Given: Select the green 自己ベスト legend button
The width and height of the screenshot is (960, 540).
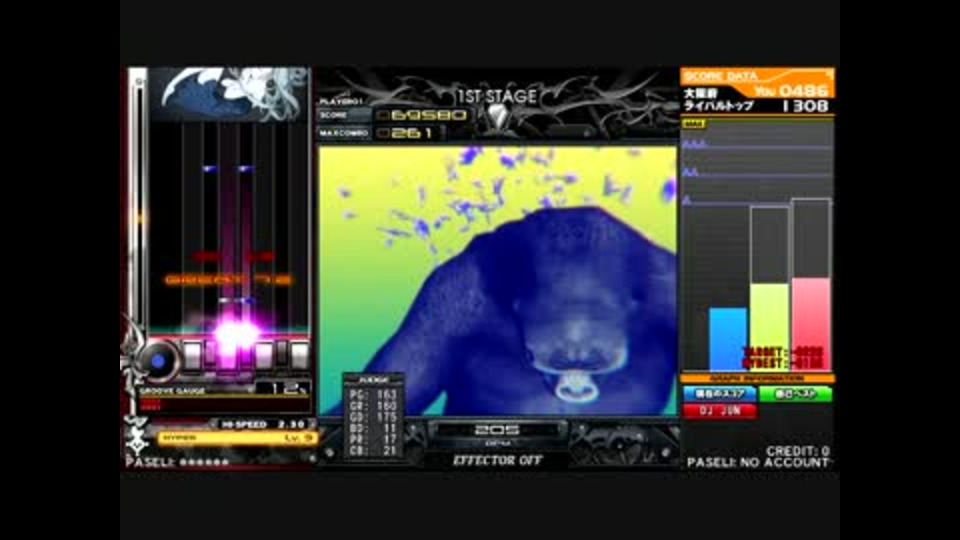Looking at the screenshot, I should (795, 394).
